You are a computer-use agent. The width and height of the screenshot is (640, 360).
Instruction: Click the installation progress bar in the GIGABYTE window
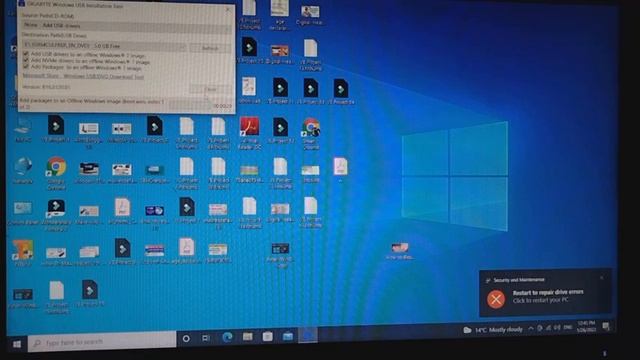189,105
